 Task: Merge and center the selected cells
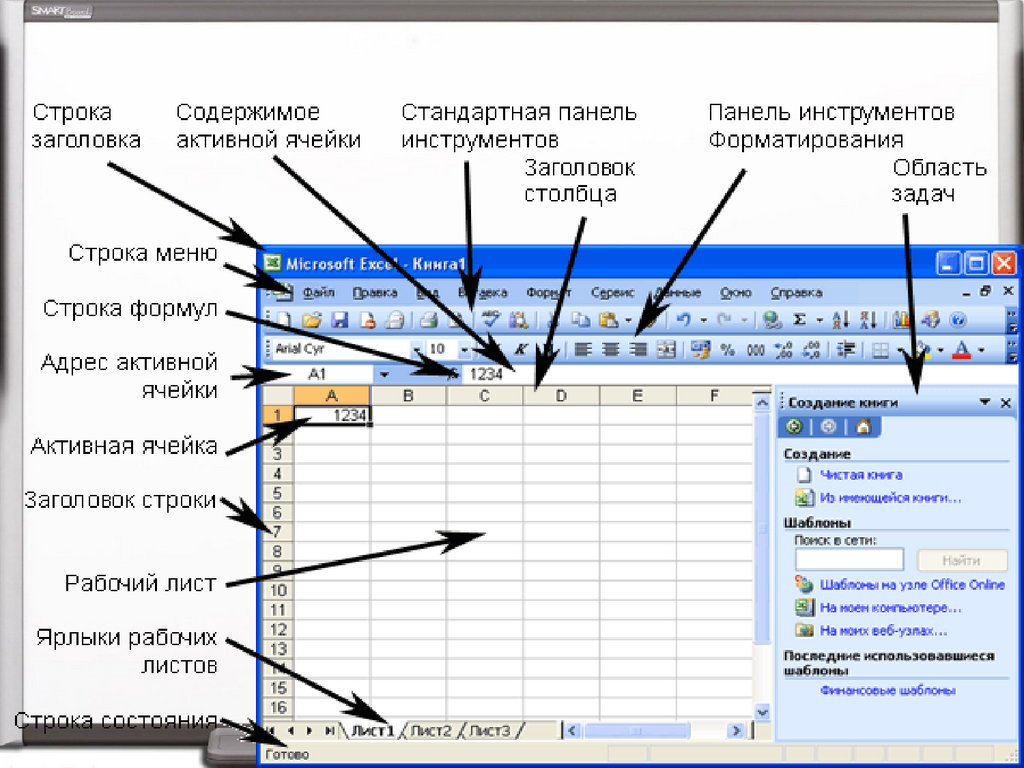pos(665,350)
